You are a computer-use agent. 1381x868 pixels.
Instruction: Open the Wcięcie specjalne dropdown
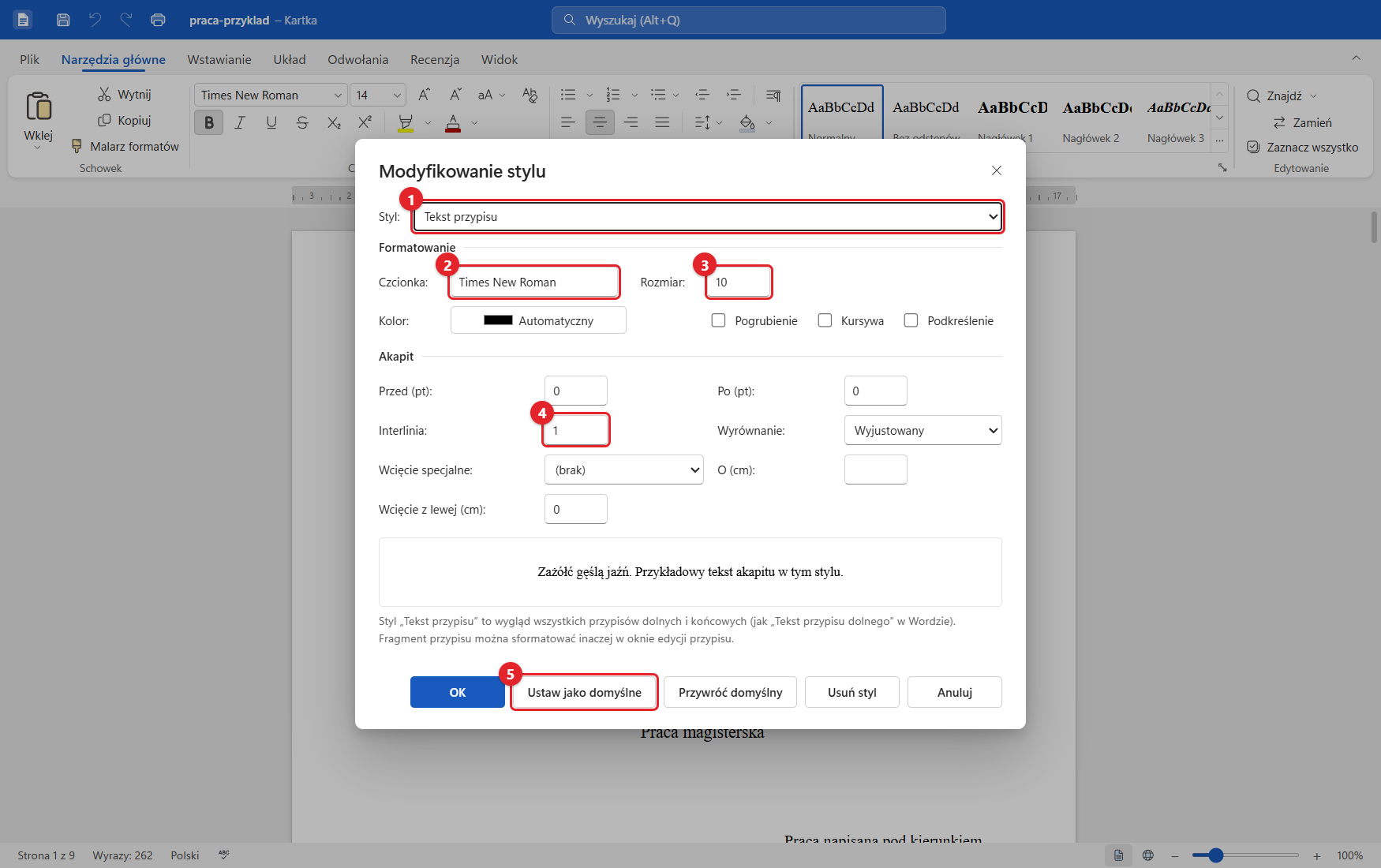623,470
